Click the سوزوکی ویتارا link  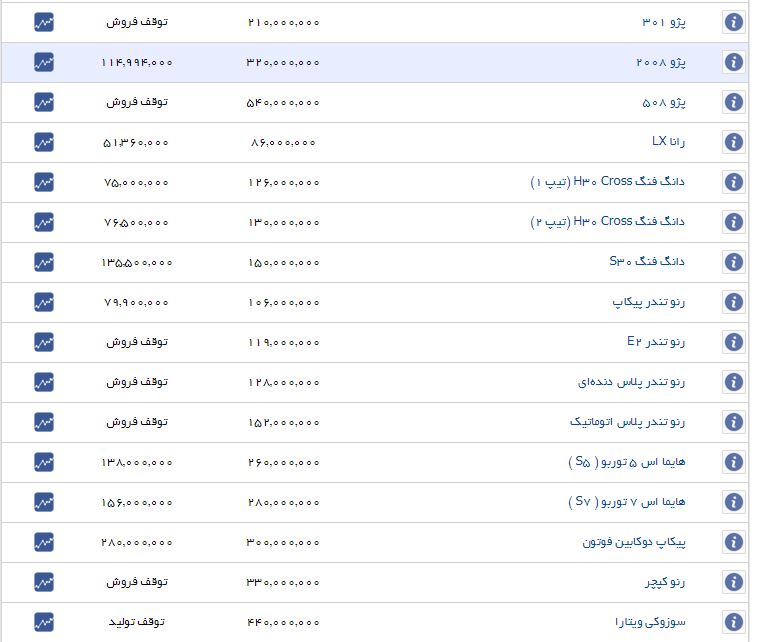pos(652,622)
